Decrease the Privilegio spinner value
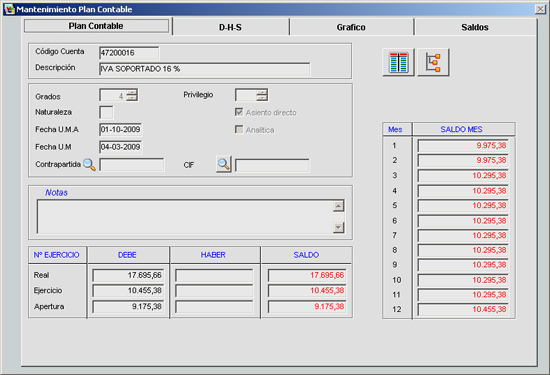 (x=262, y=98)
